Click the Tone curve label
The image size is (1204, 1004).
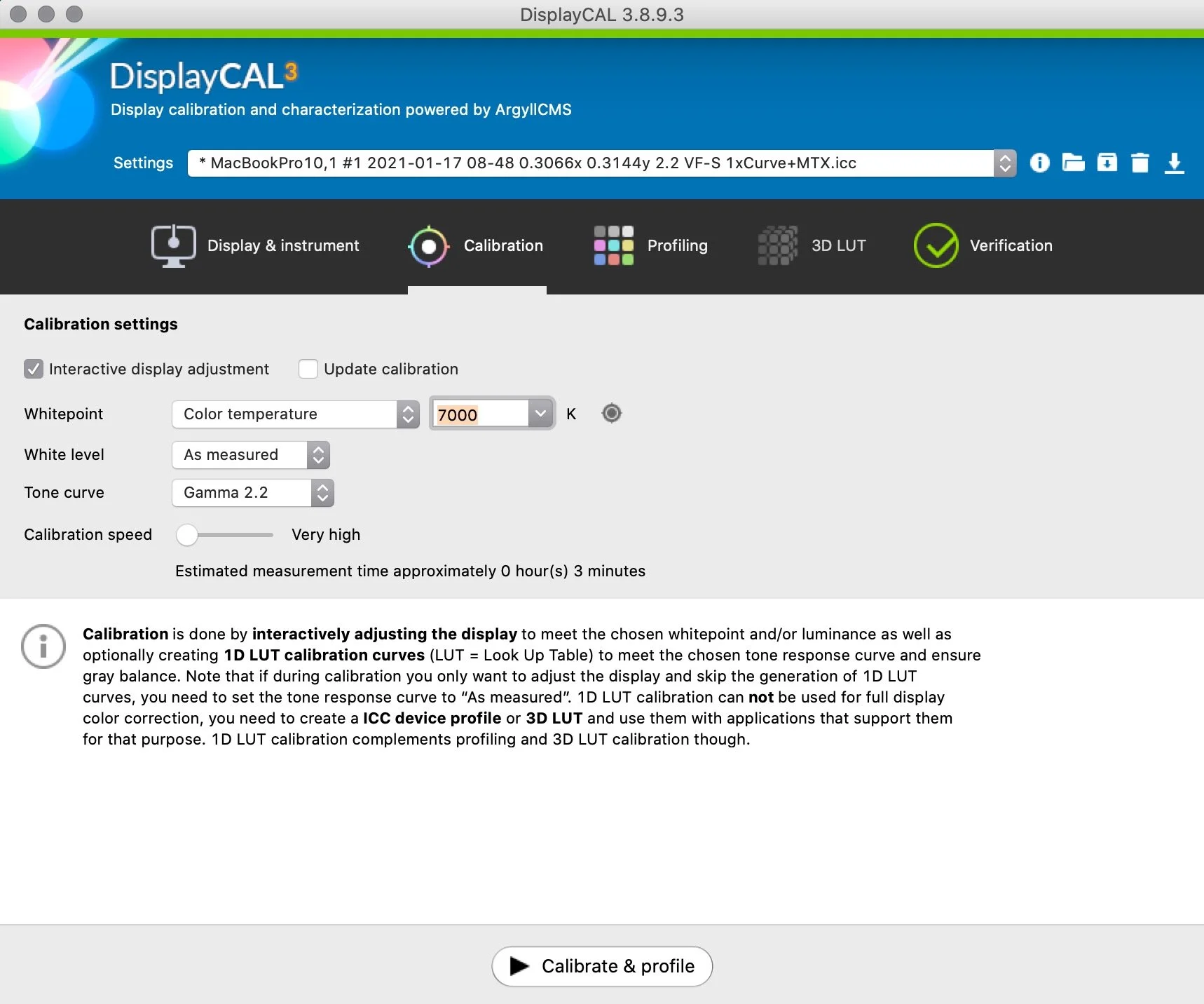64,492
